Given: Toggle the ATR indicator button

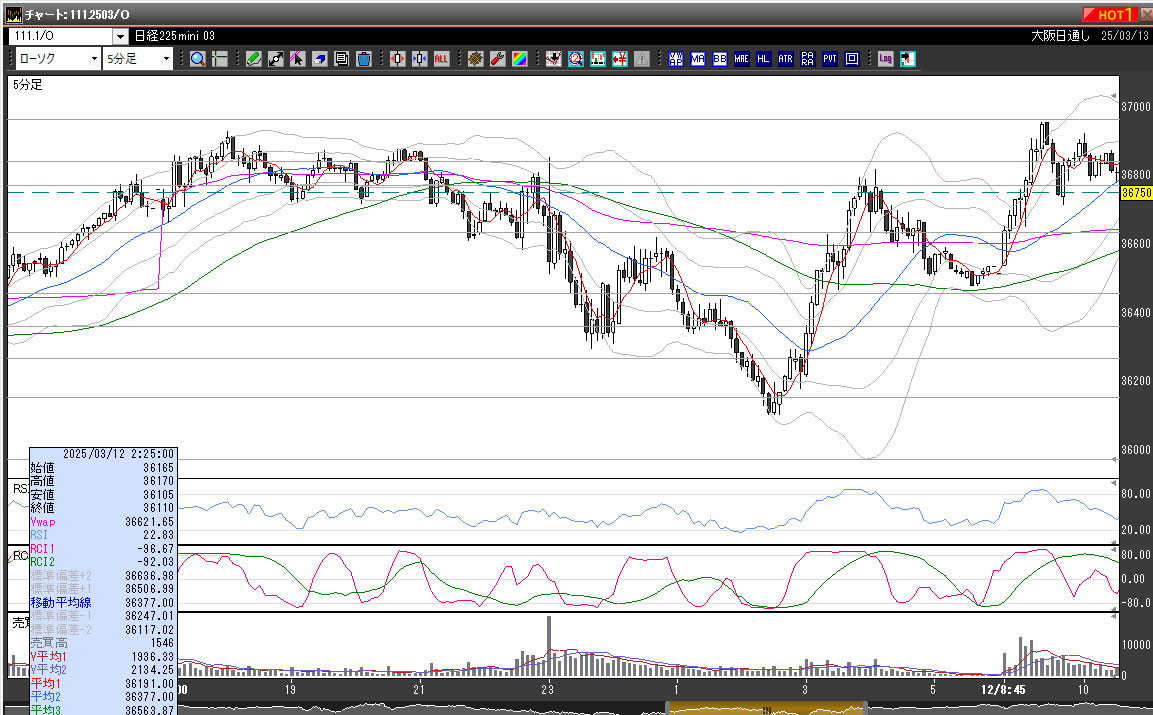Looking at the screenshot, I should coord(785,59).
